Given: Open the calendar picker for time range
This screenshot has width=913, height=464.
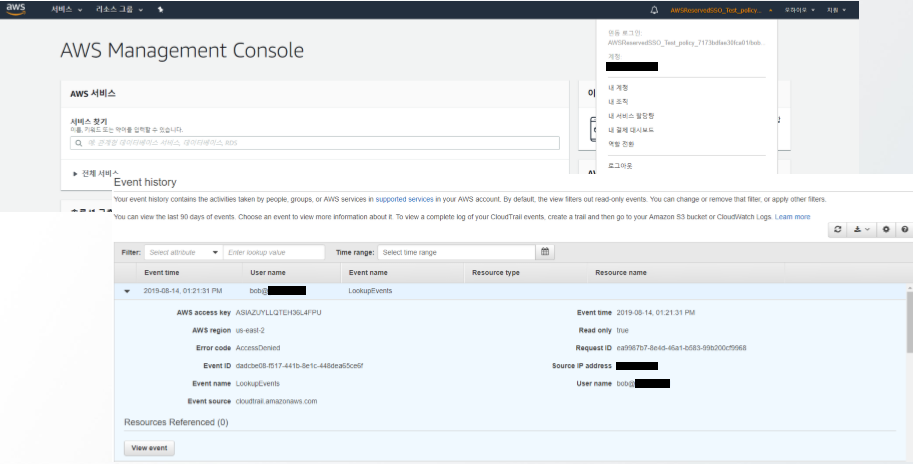Looking at the screenshot, I should (545, 252).
